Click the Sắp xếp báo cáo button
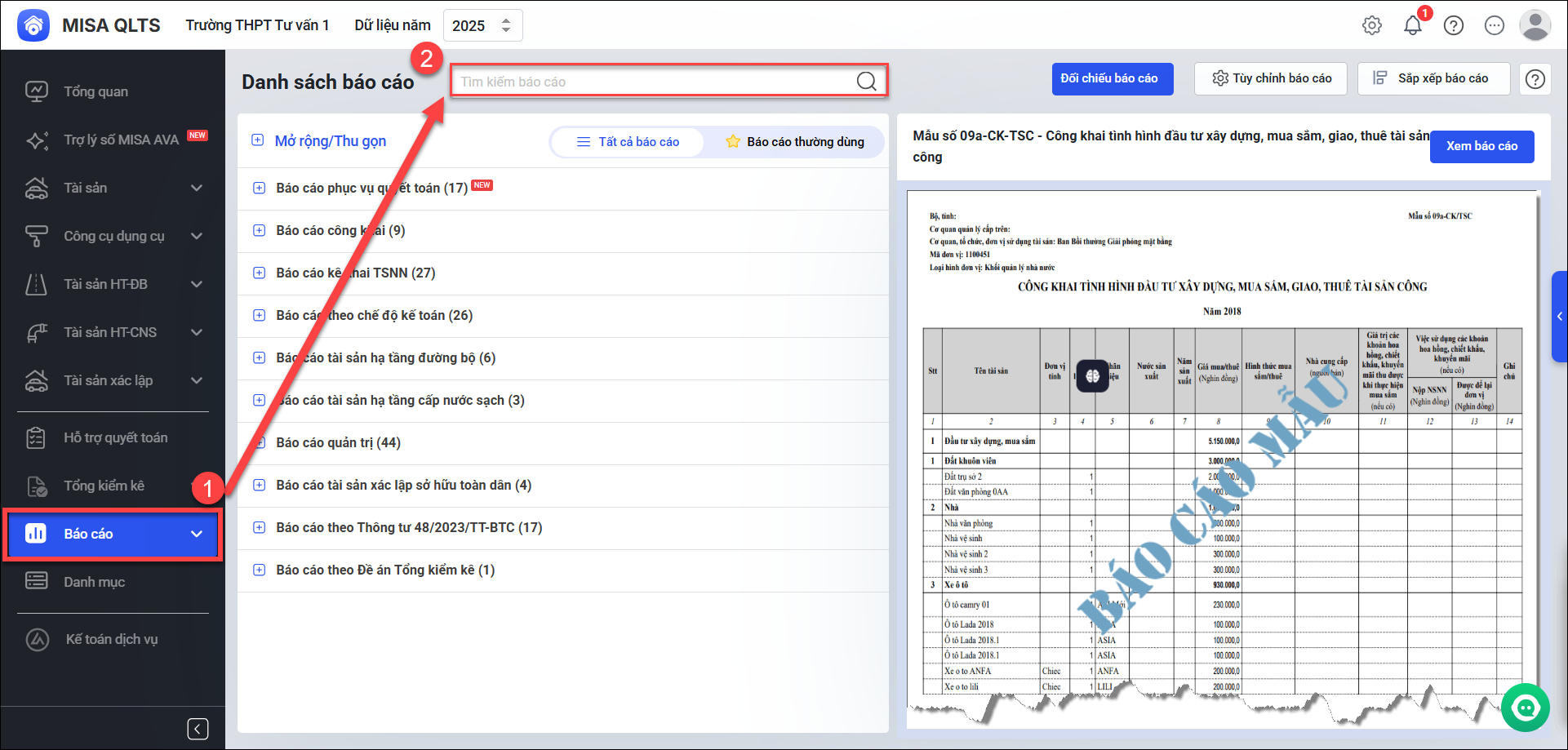 [1434, 79]
